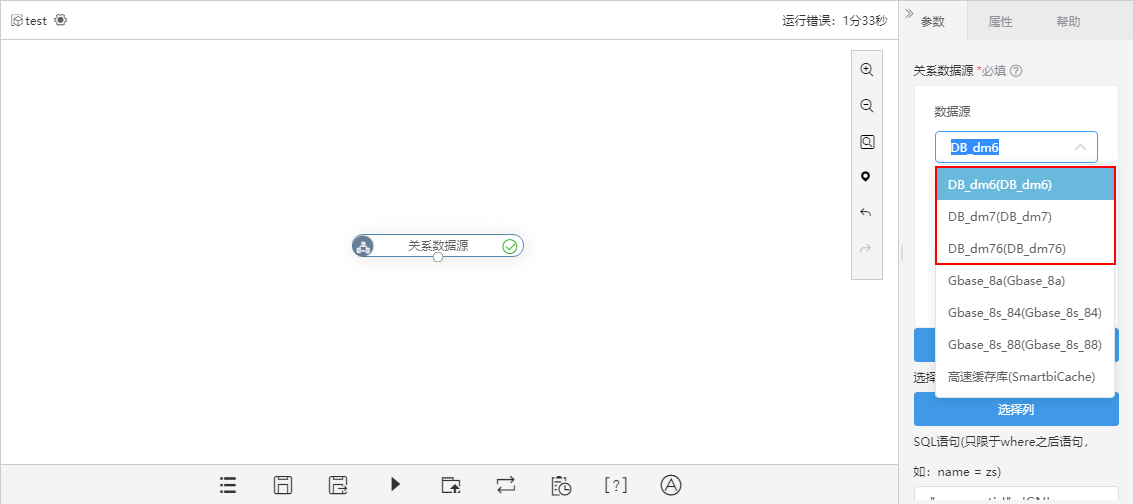Click the 数据源 combo box showing DB_dm6

point(1016,147)
